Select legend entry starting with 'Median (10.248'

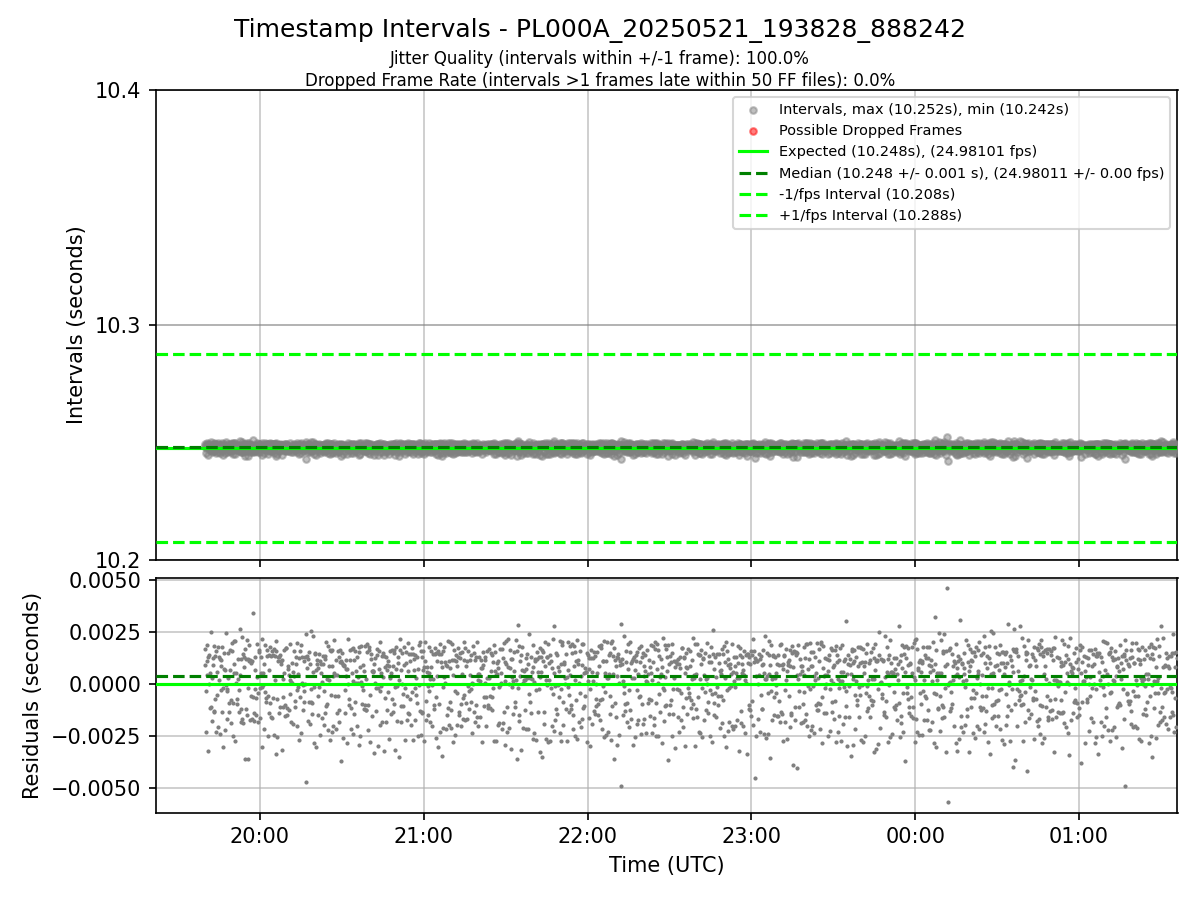point(971,173)
